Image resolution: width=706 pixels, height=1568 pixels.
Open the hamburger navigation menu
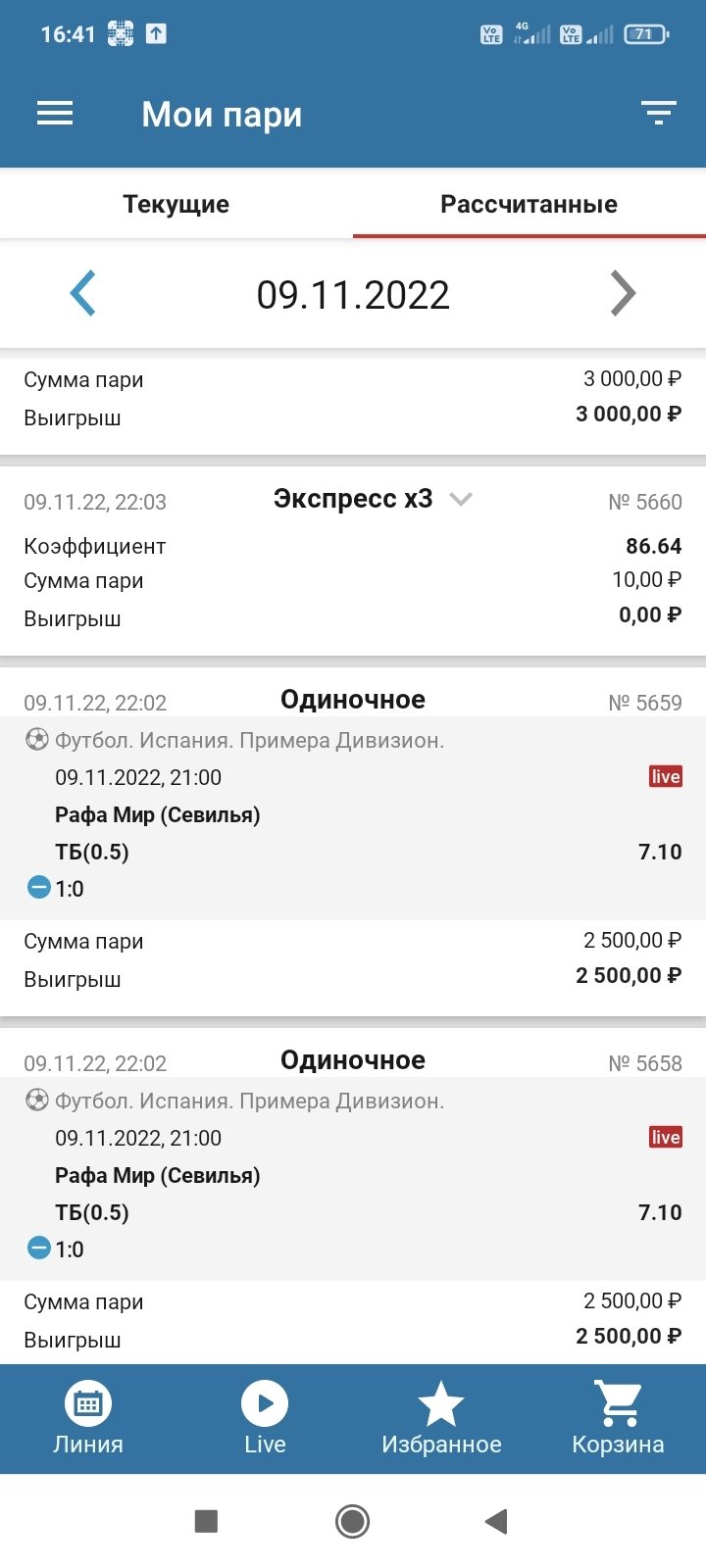55,114
